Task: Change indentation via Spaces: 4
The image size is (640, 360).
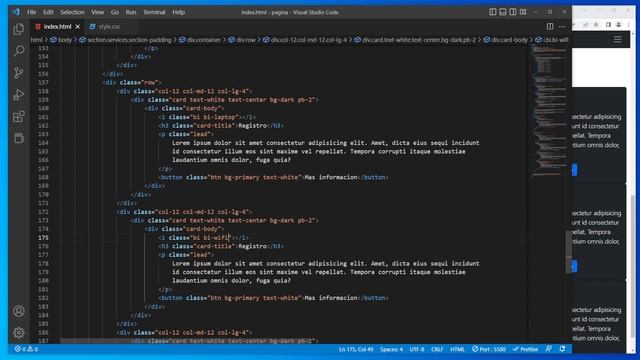Action: click(x=391, y=349)
